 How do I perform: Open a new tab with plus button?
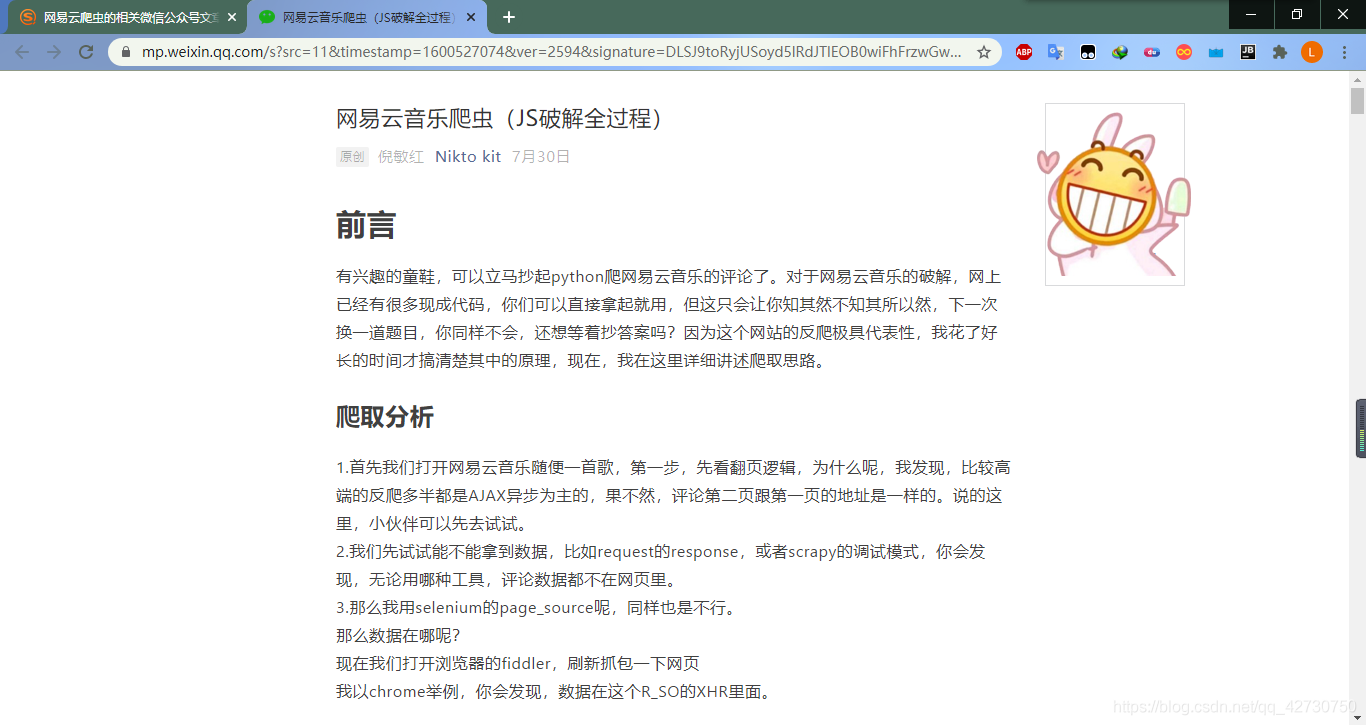click(x=509, y=17)
